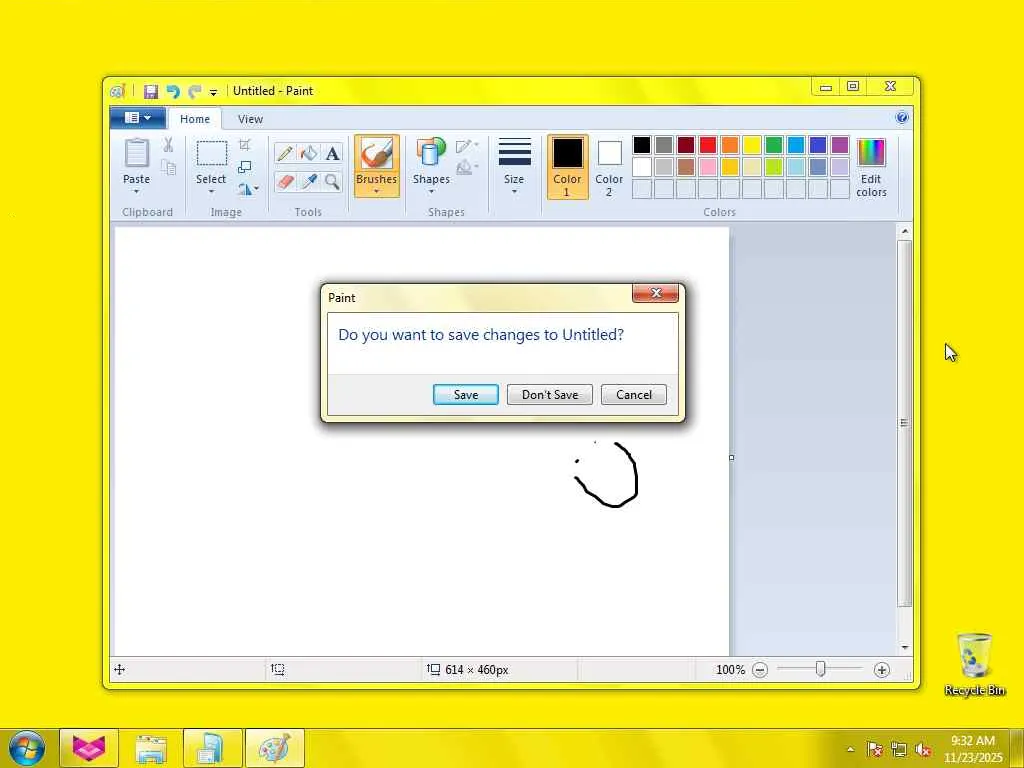This screenshot has height=768, width=1024.
Task: Switch to the View ribbon tab
Action: 250,119
